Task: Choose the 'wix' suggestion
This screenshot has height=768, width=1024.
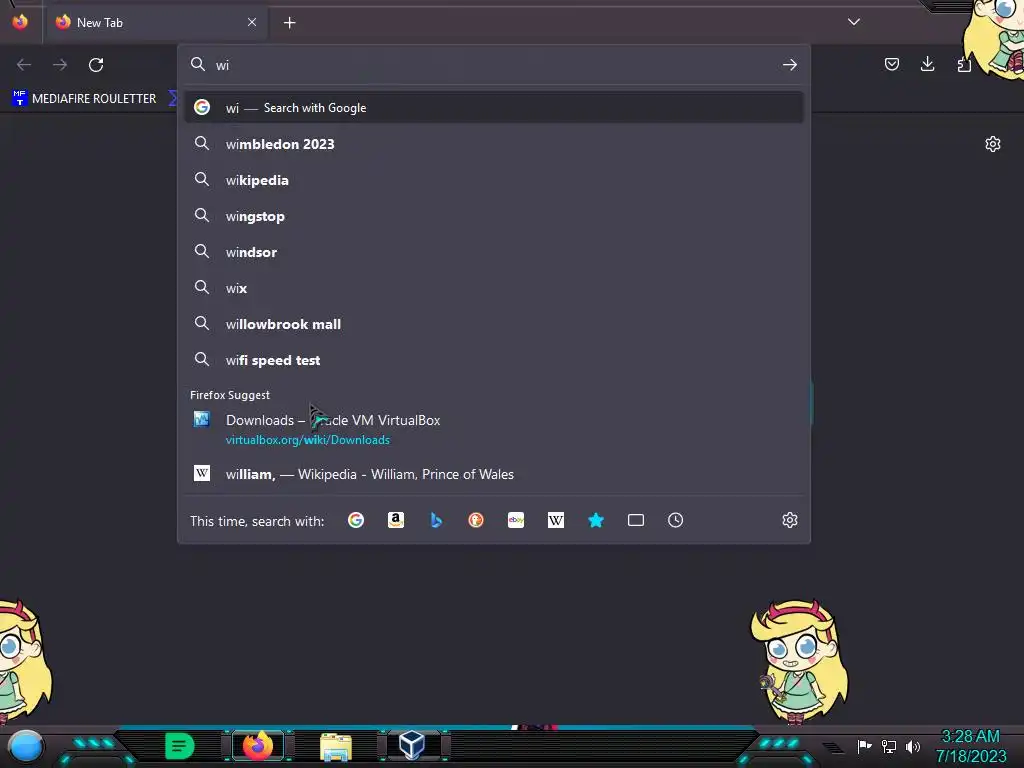Action: coord(494,287)
